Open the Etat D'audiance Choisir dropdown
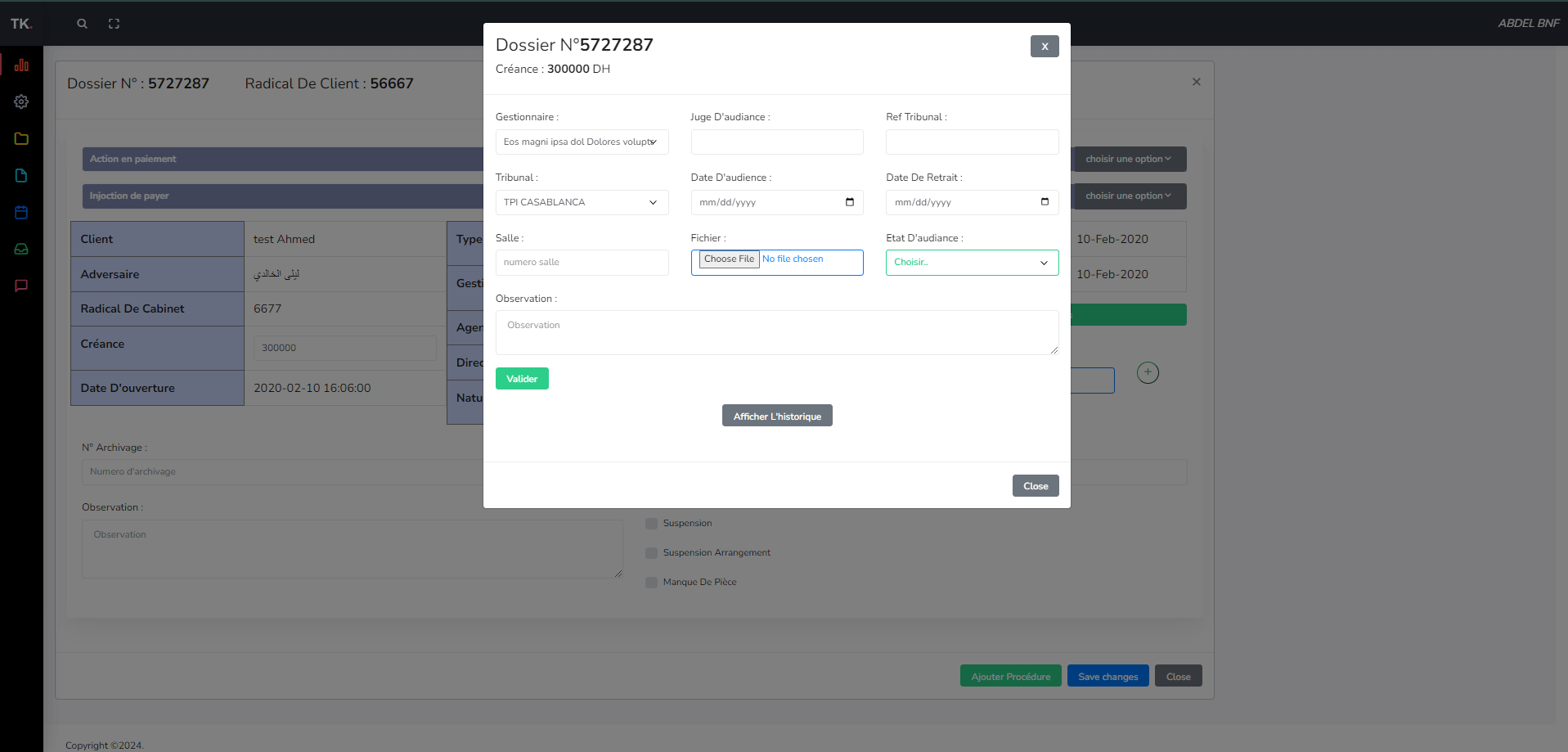 point(972,263)
